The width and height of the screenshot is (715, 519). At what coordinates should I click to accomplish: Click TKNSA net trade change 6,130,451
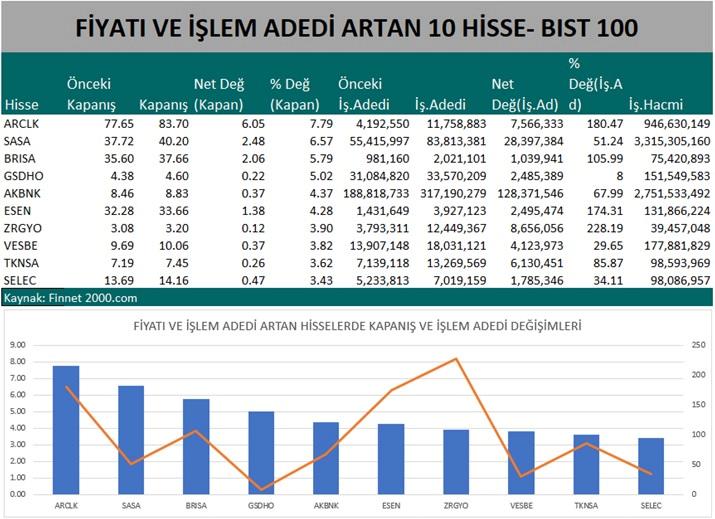tap(537, 263)
